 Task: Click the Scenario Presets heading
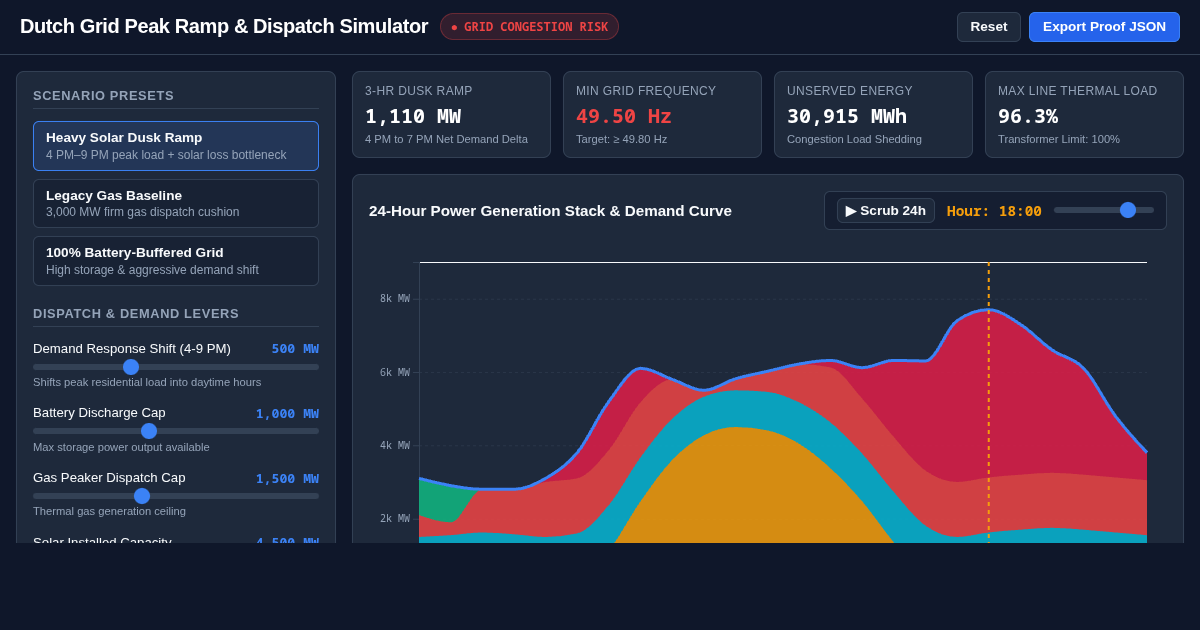tap(104, 96)
